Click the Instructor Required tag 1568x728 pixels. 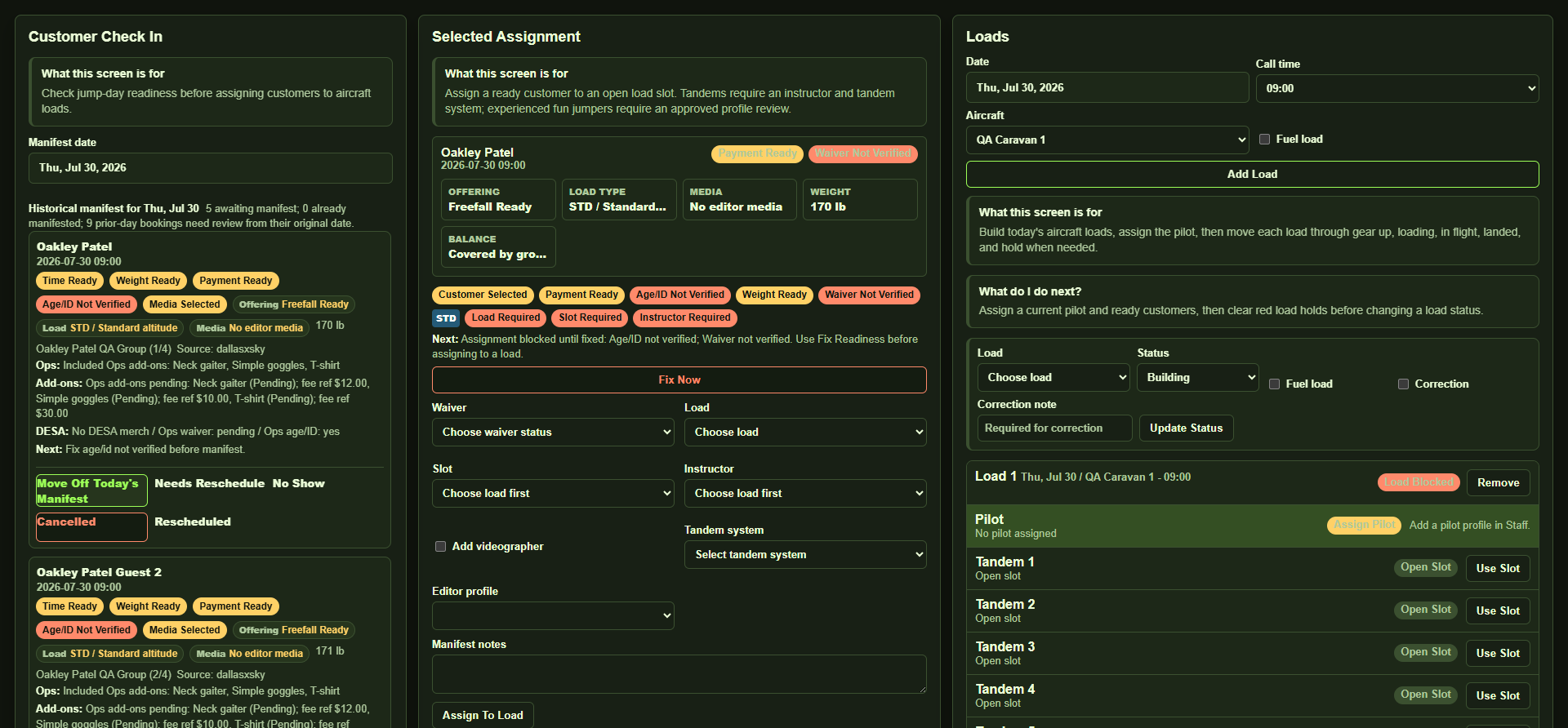685,317
